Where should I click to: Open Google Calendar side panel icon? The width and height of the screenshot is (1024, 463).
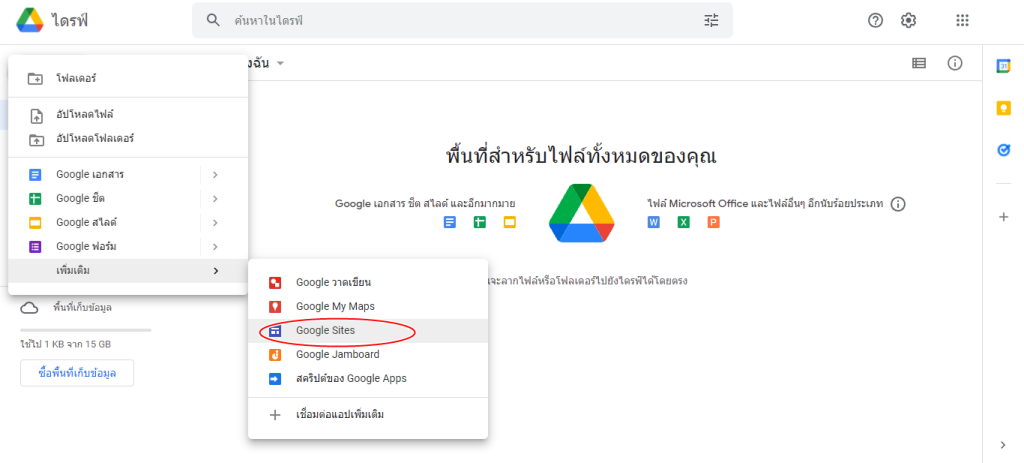[1003, 66]
